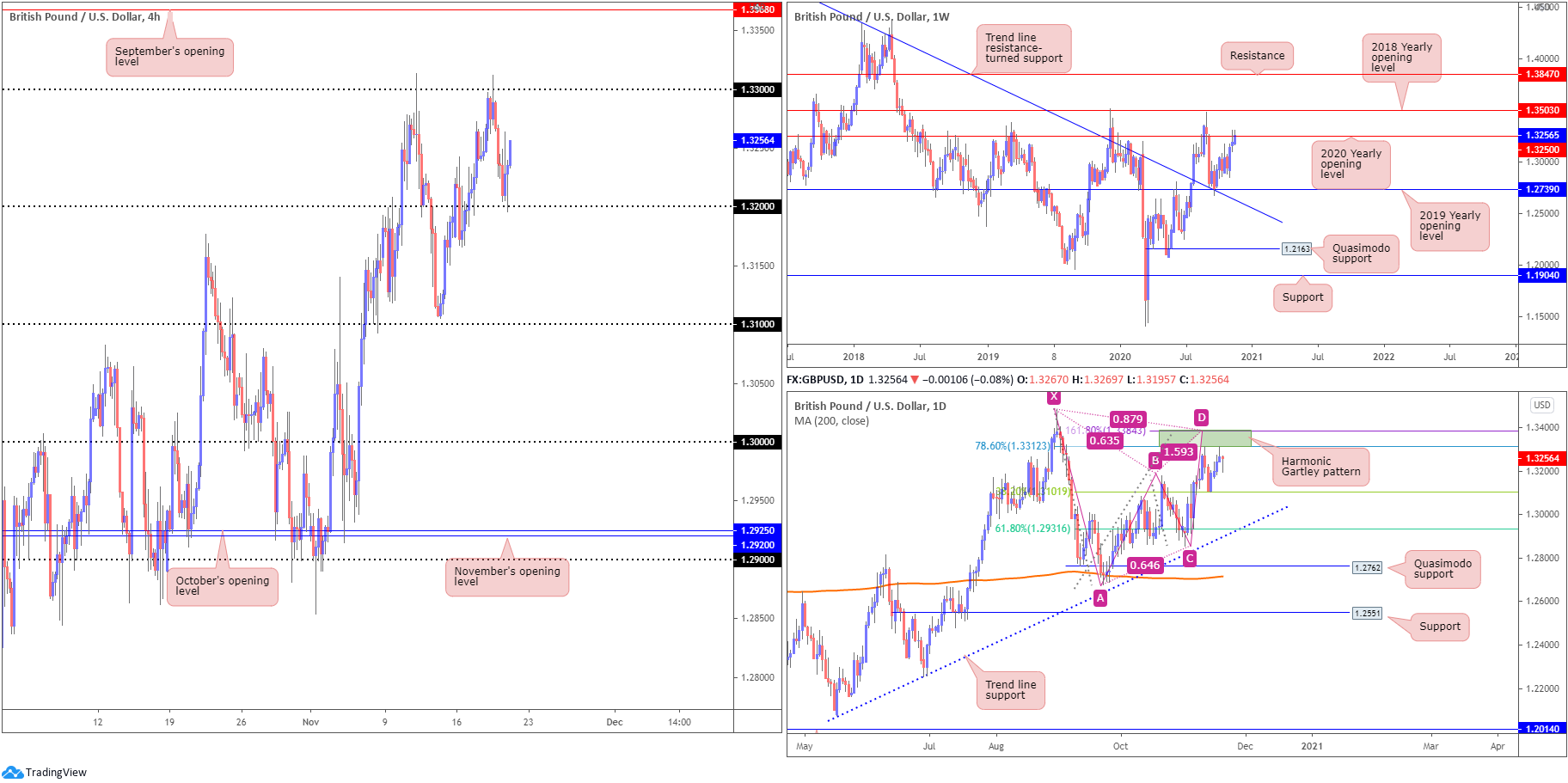Click the weekly chart title British Pound / U.S. Dollar, 1W
The width and height of the screenshot is (1568, 783).
(872, 16)
